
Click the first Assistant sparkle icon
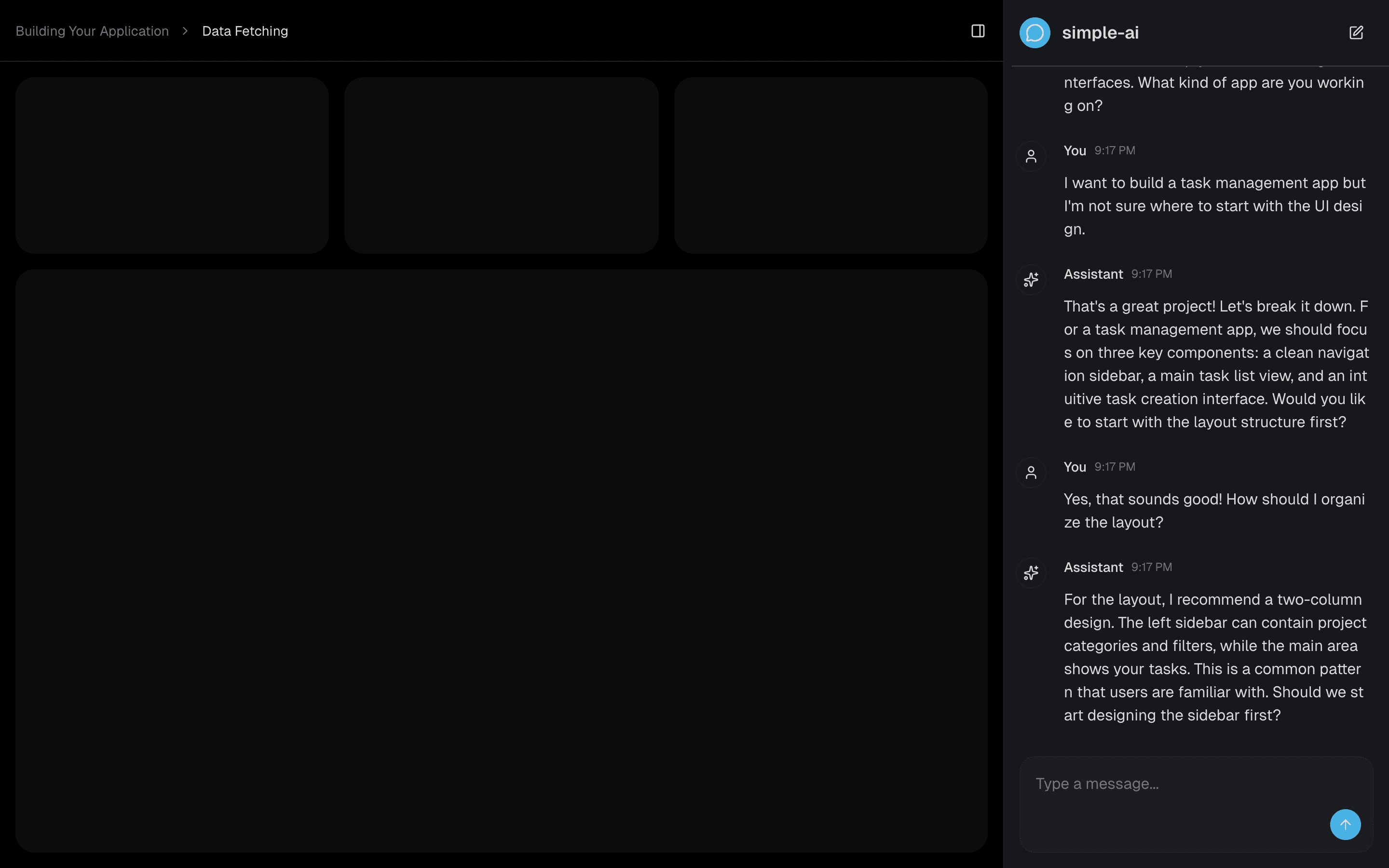[1031, 280]
